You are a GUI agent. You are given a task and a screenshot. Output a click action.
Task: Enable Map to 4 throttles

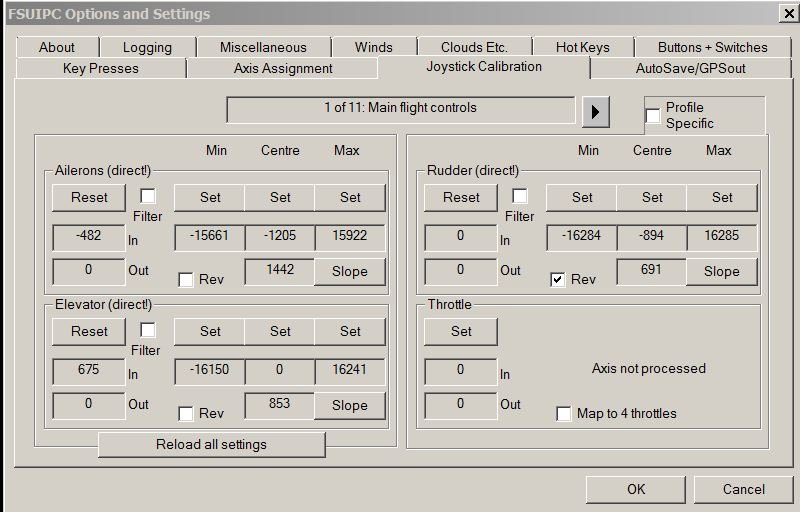(x=564, y=414)
